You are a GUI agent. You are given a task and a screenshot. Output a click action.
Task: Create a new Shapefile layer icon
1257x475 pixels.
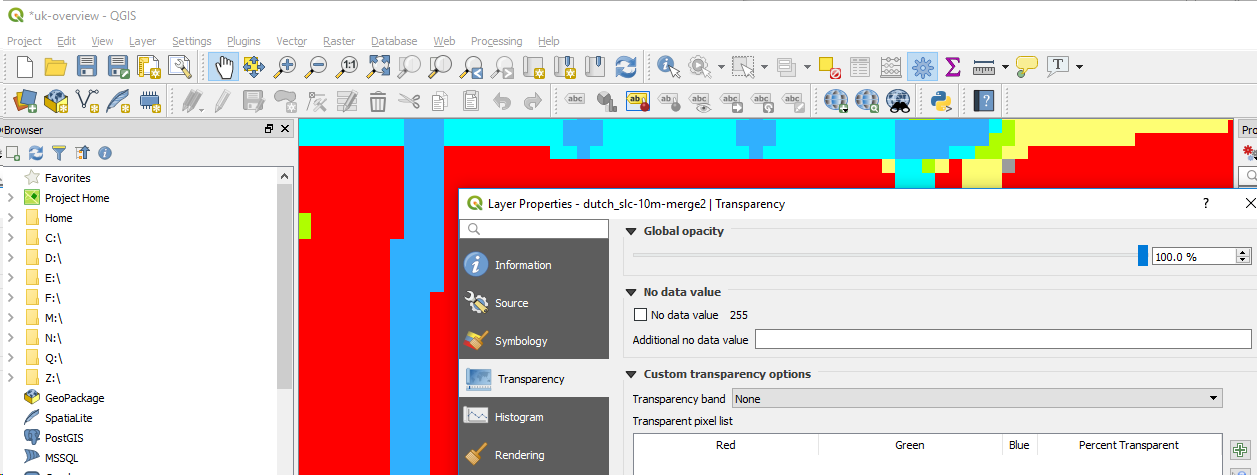pos(87,100)
